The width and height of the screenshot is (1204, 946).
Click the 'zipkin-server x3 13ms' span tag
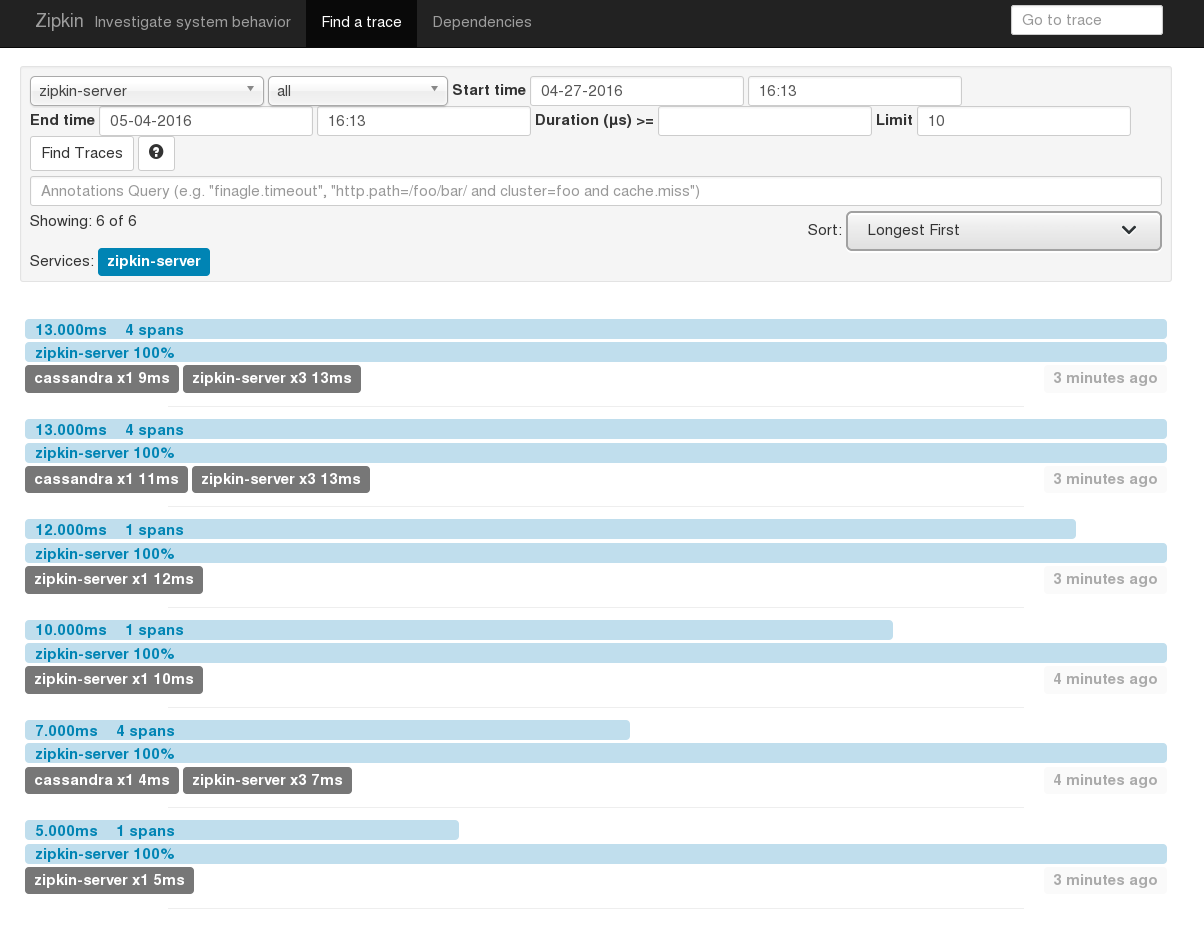click(271, 378)
